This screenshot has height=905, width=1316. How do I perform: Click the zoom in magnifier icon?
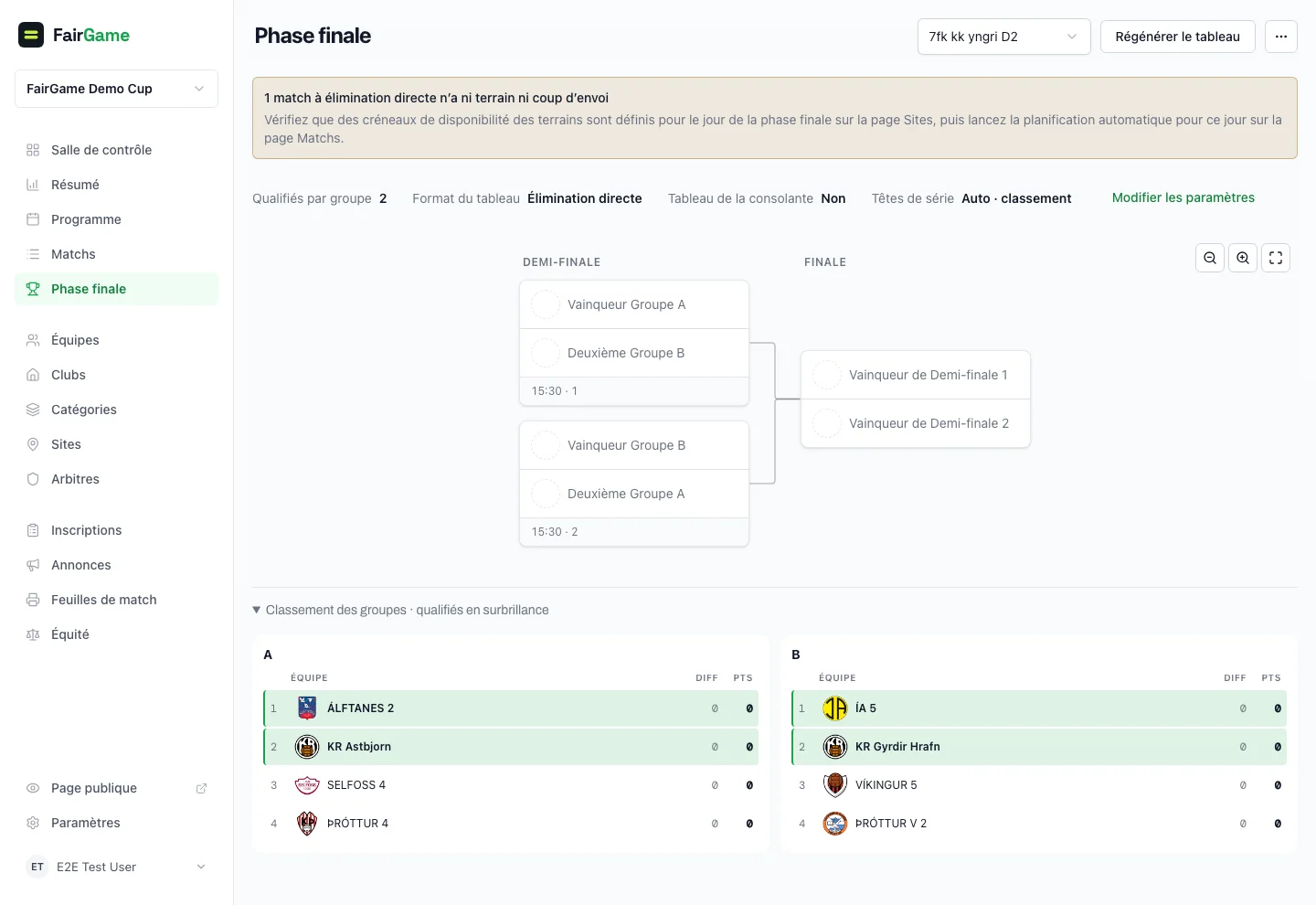1243,258
